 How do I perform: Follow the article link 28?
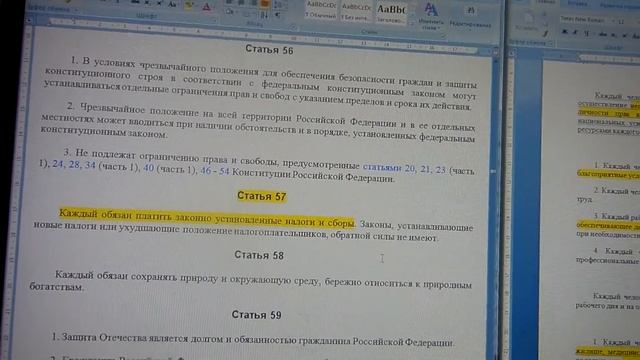click(x=74, y=164)
